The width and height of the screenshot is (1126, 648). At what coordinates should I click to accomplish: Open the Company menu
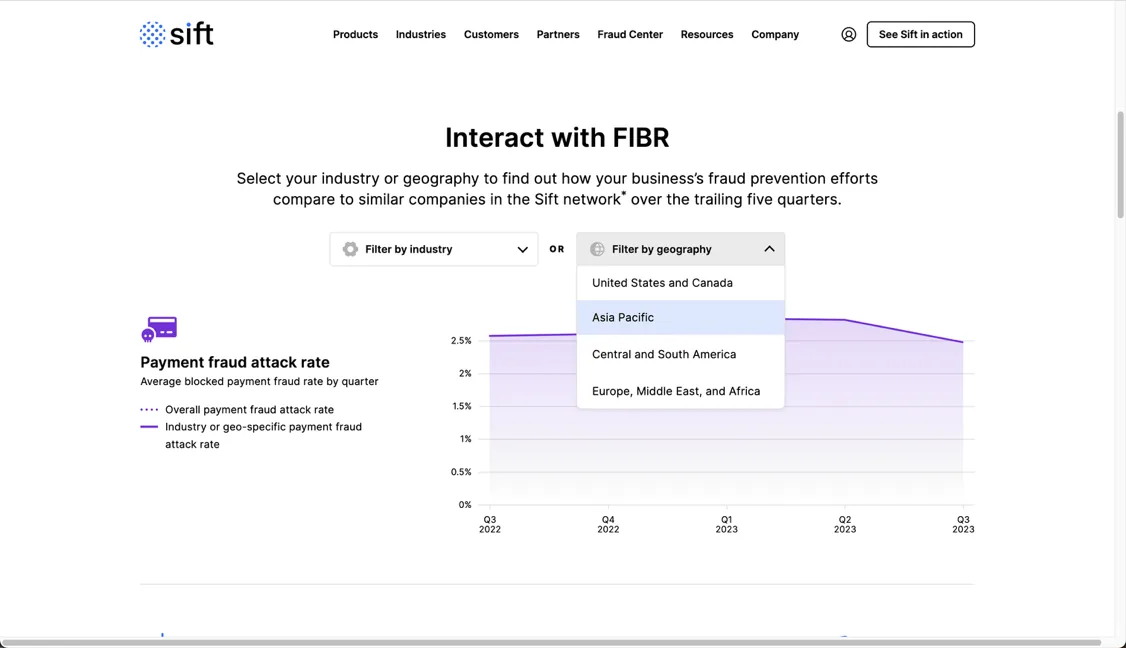pyautogui.click(x=775, y=34)
